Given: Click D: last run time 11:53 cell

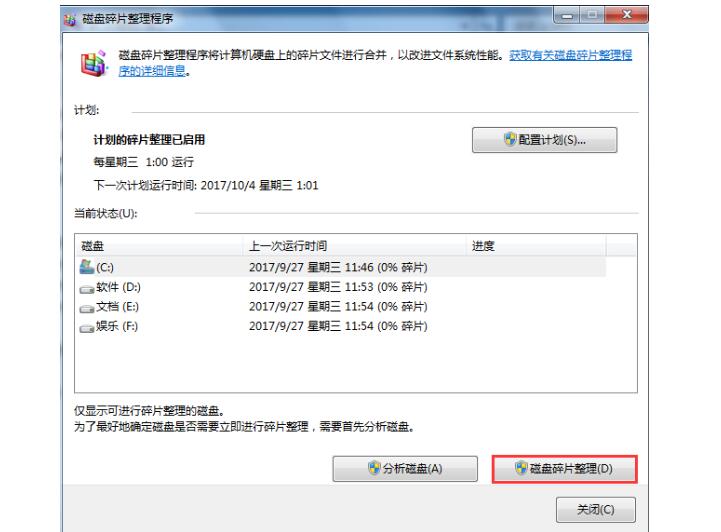Looking at the screenshot, I should click(x=338, y=287).
